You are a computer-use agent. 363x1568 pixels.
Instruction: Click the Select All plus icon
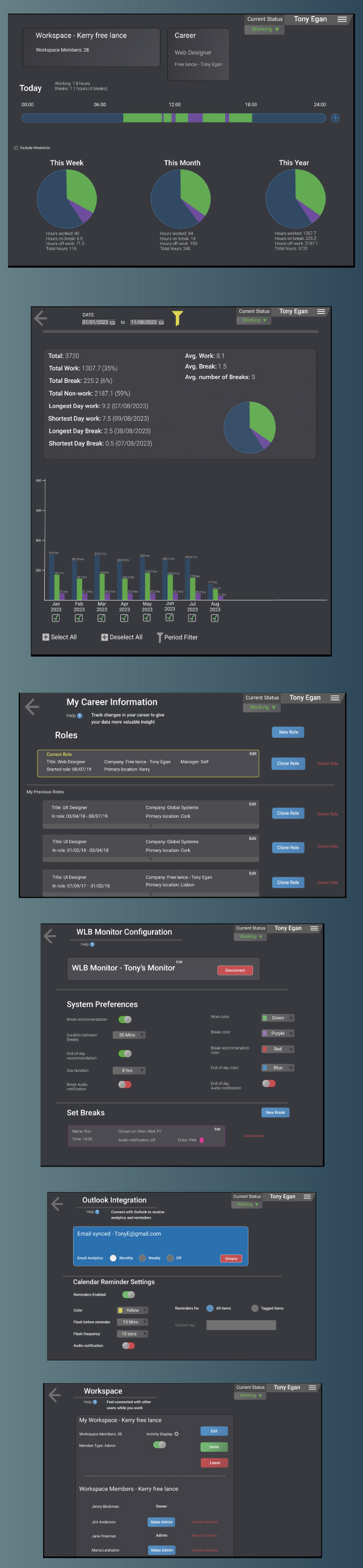(46, 637)
